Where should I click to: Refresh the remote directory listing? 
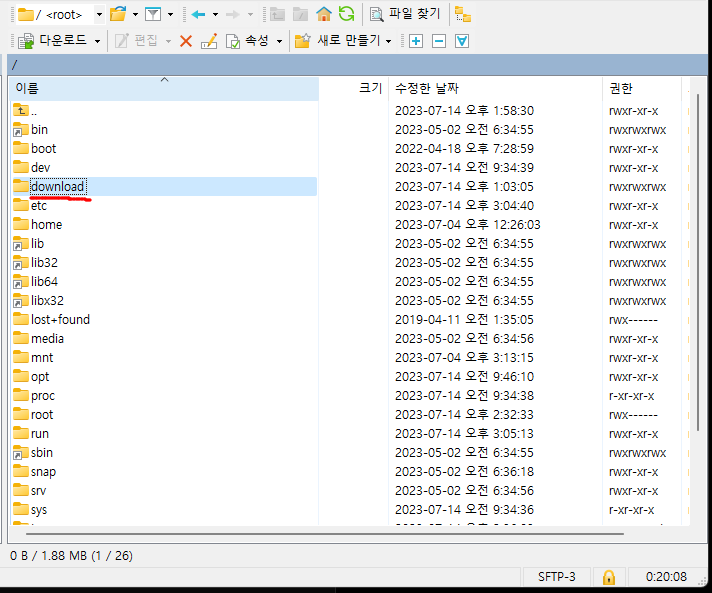pos(346,14)
